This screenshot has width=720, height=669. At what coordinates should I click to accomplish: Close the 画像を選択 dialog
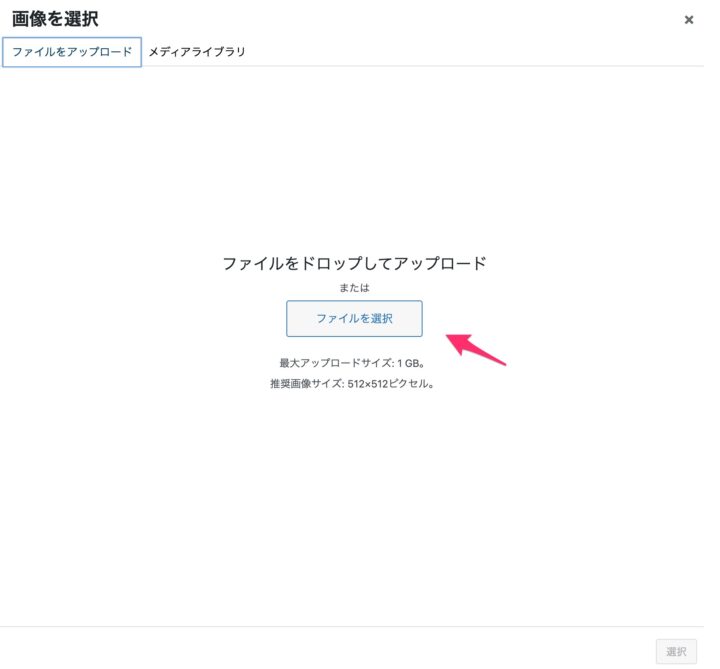pyautogui.click(x=688, y=20)
